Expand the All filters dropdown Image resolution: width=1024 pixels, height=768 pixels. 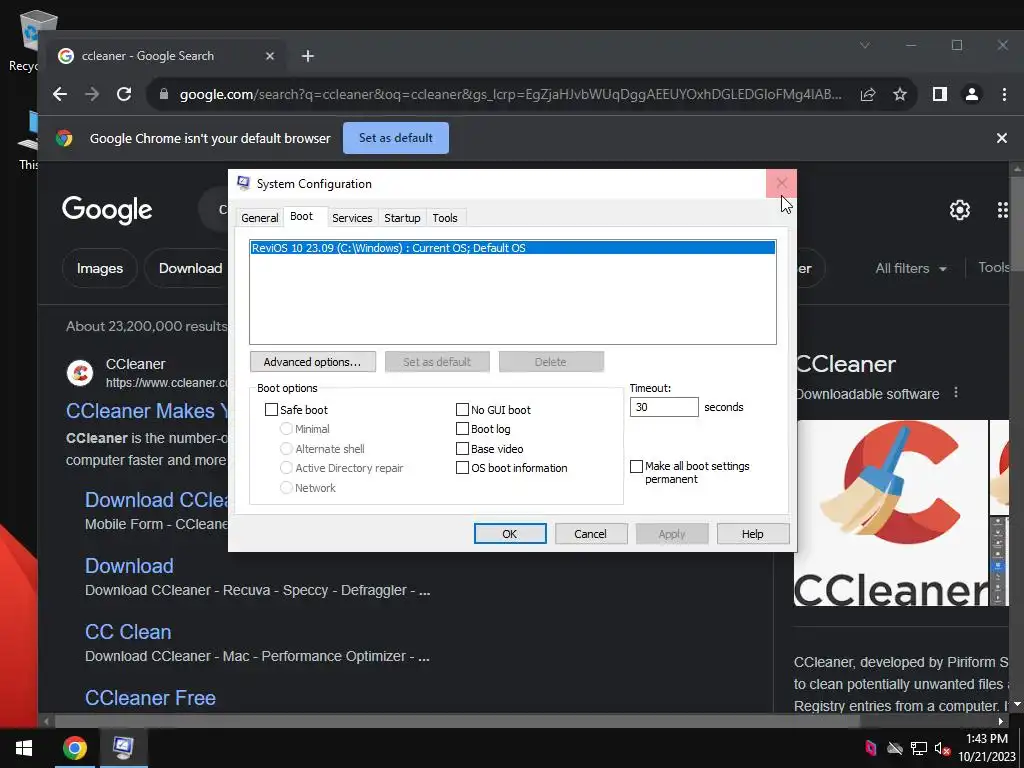click(911, 268)
